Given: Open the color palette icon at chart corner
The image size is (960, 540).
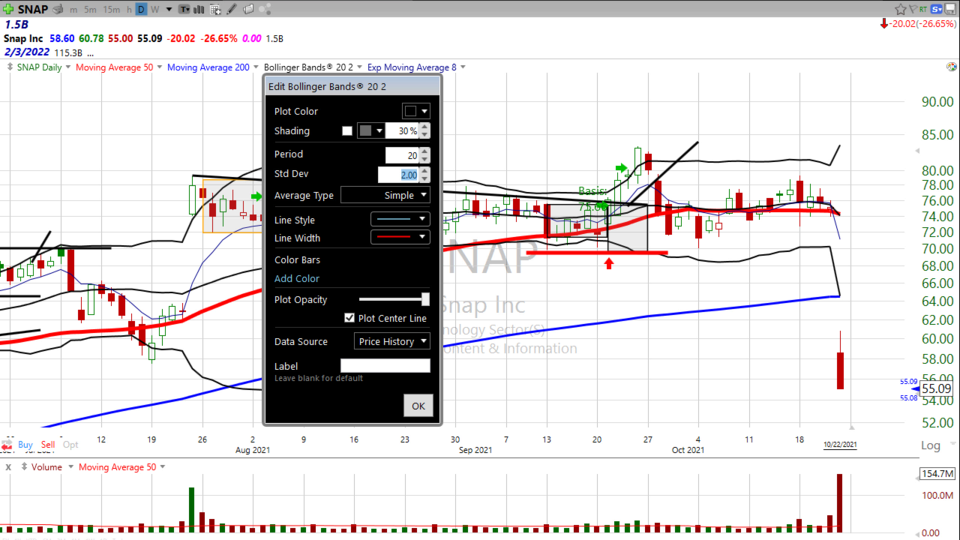Looking at the screenshot, I should pos(951,67).
